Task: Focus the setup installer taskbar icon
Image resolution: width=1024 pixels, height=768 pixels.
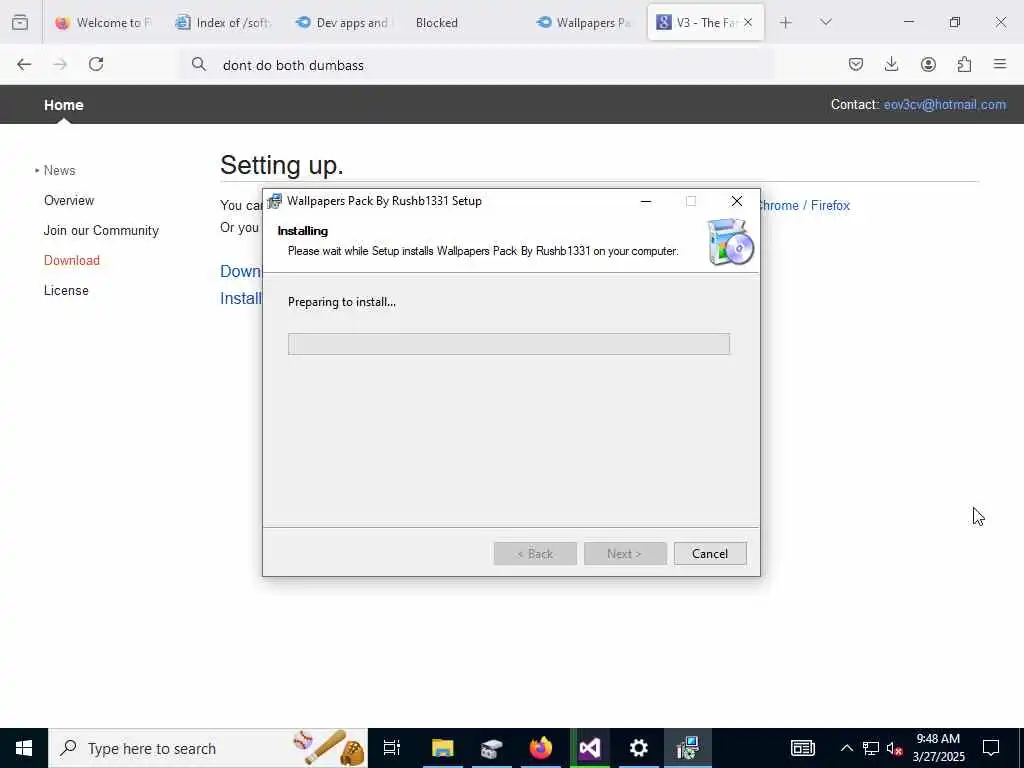Action: click(688, 748)
